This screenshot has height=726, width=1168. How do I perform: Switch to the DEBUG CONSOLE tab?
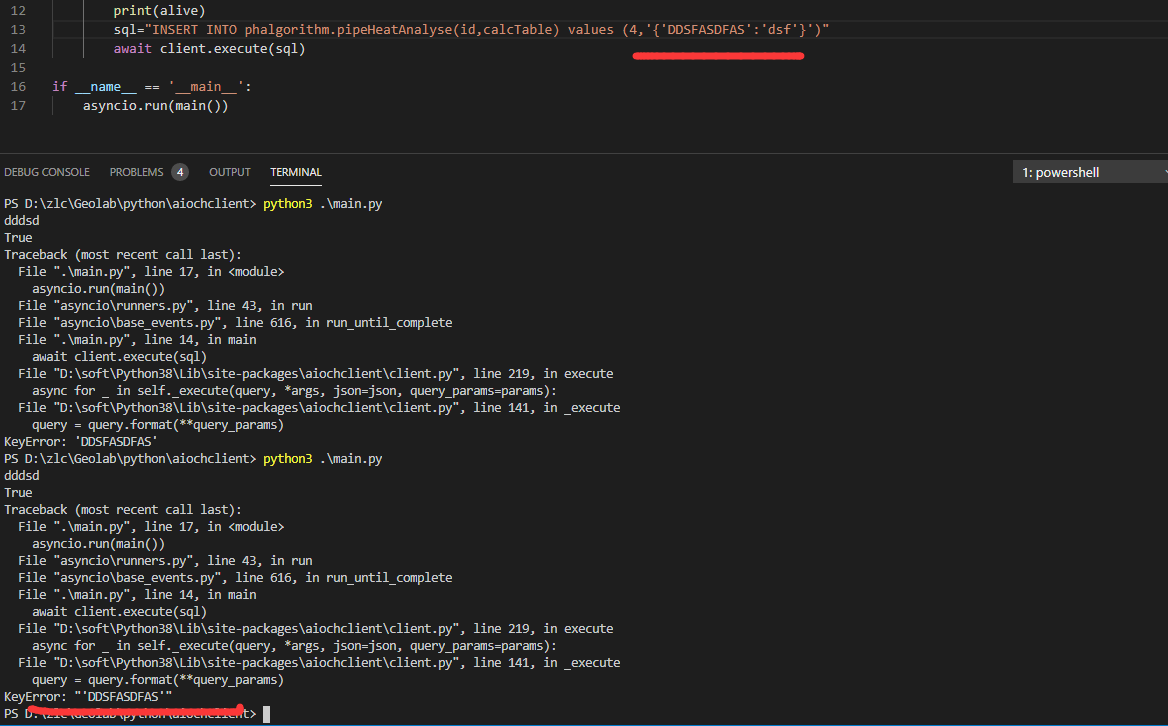pos(47,172)
